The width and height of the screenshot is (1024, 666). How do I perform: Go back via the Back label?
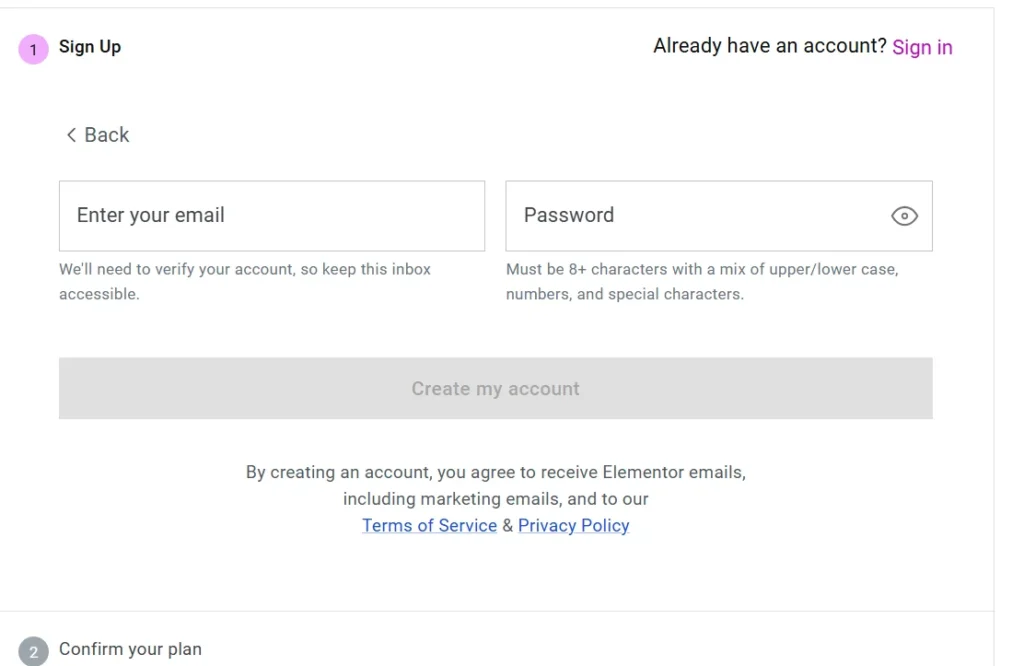106,135
